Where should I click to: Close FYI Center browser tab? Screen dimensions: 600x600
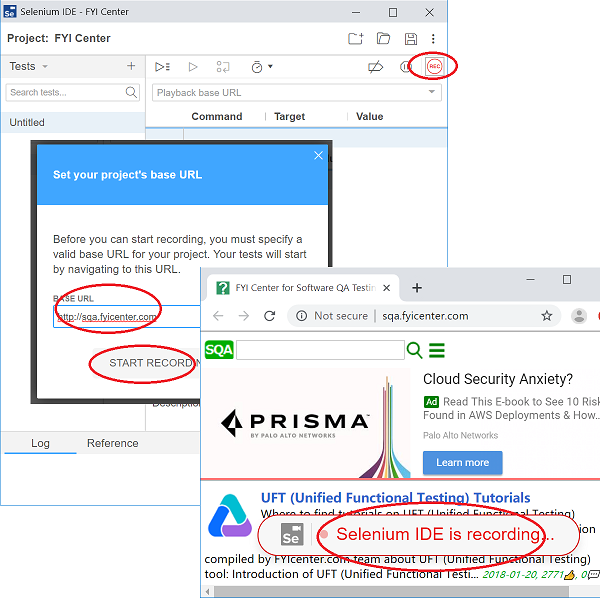point(386,288)
